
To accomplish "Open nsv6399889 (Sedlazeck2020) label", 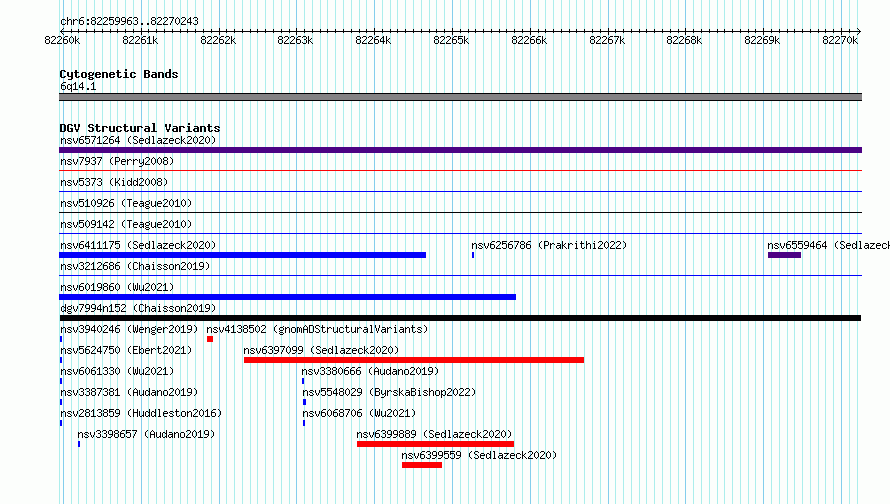I will tap(434, 434).
